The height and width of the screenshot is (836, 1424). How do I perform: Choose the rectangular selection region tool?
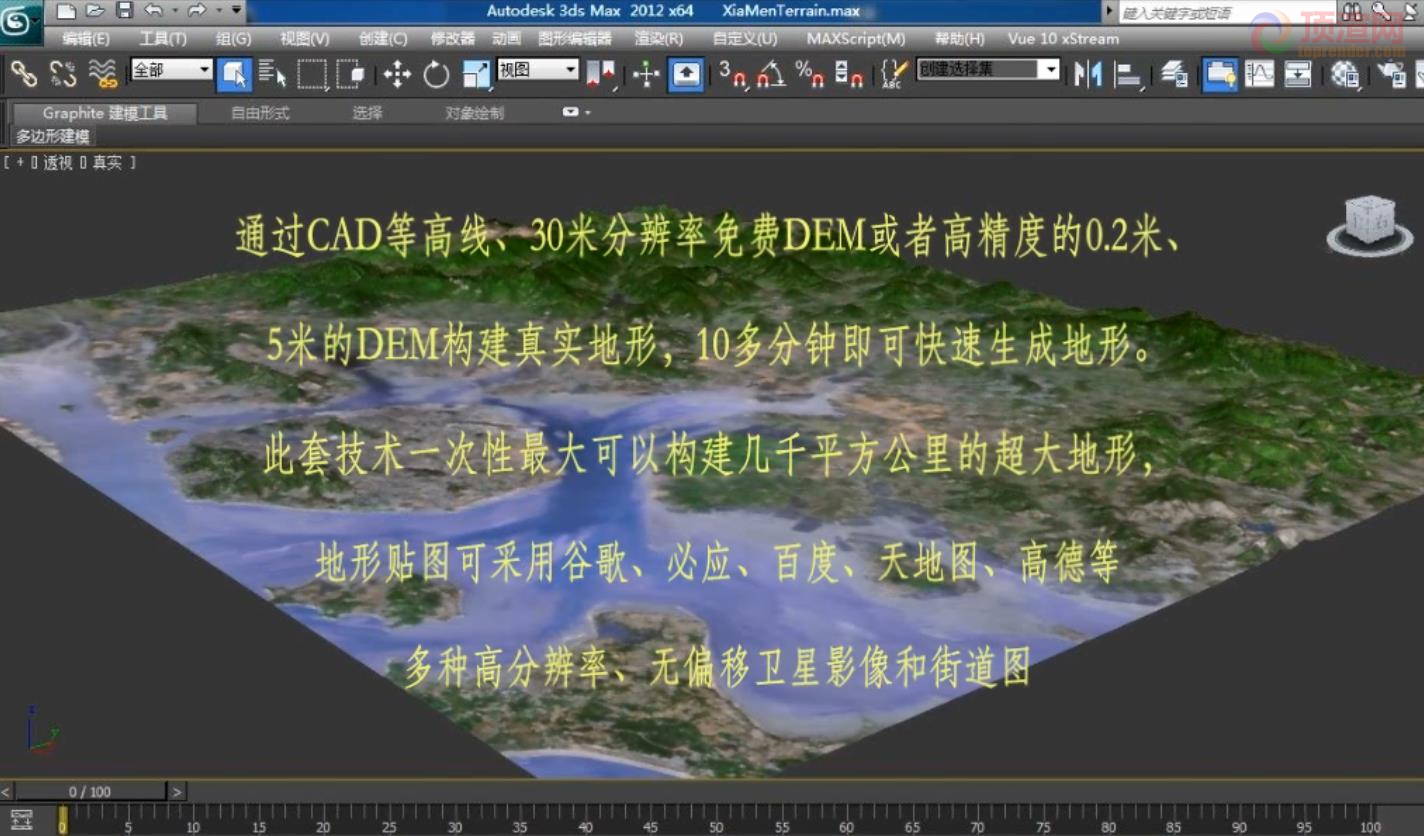(x=312, y=74)
